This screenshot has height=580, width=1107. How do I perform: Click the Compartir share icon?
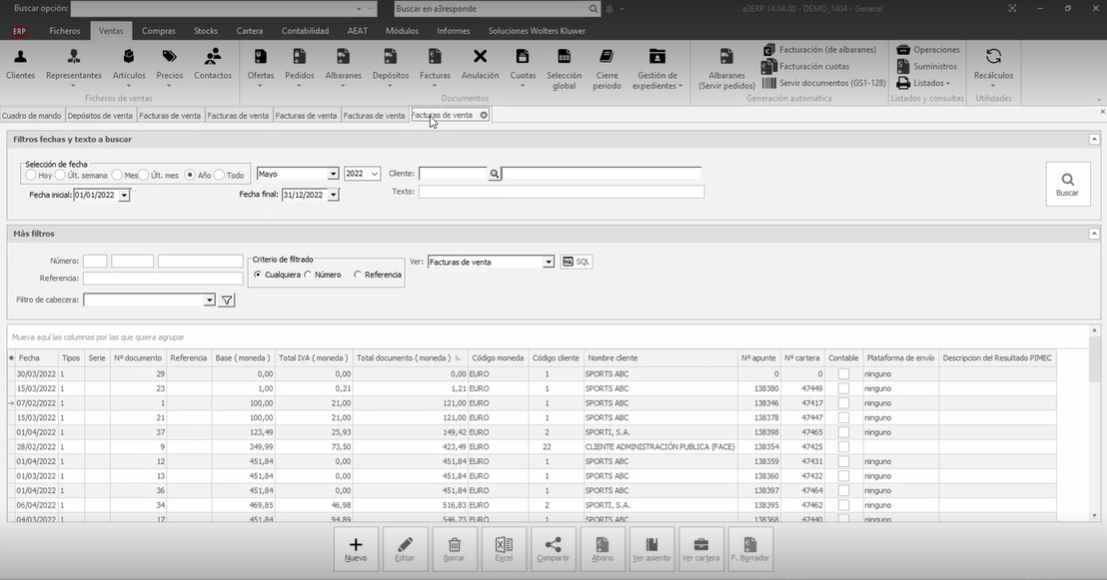pos(553,549)
